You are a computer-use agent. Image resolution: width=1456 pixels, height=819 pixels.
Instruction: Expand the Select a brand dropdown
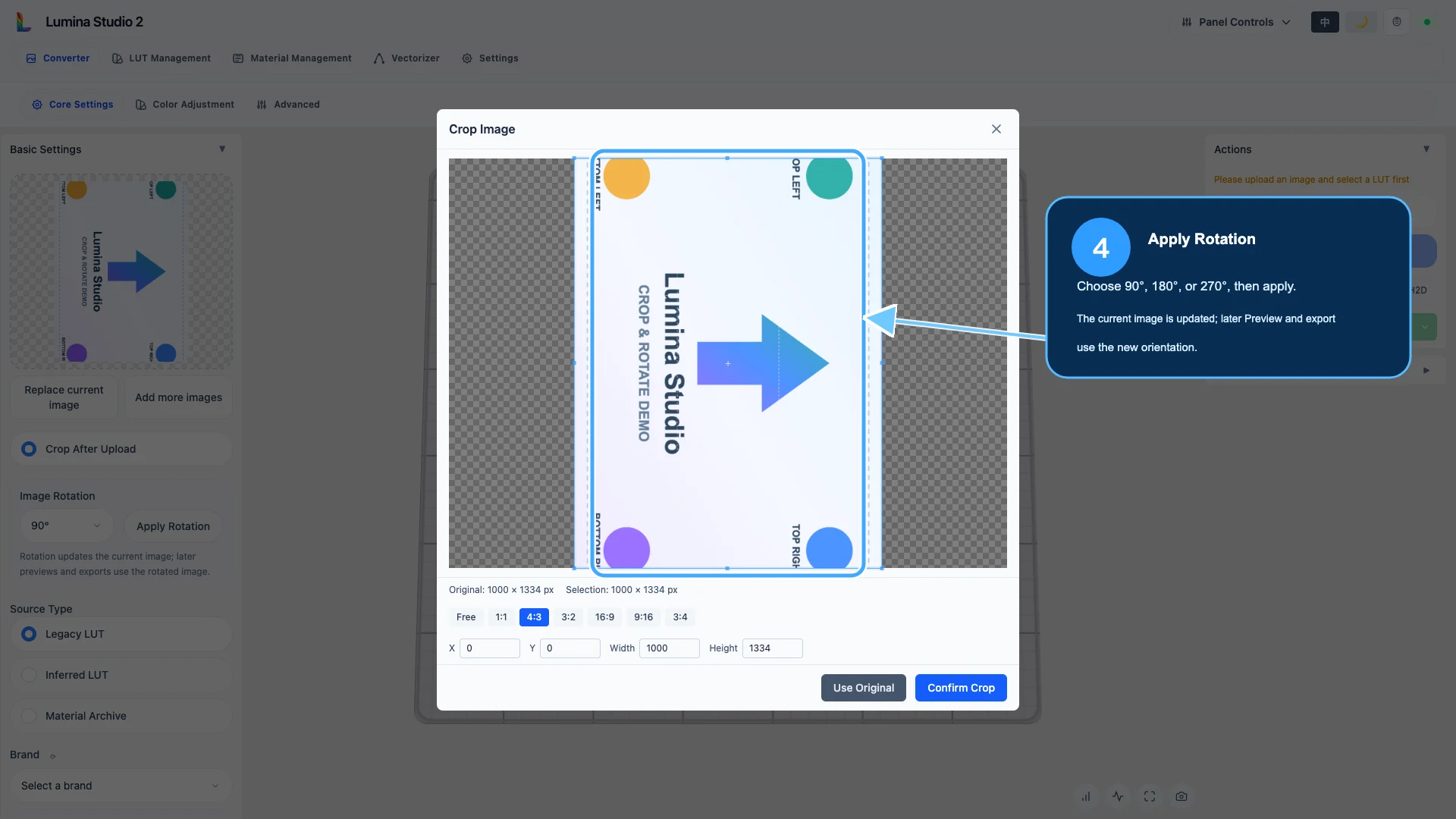(121, 786)
